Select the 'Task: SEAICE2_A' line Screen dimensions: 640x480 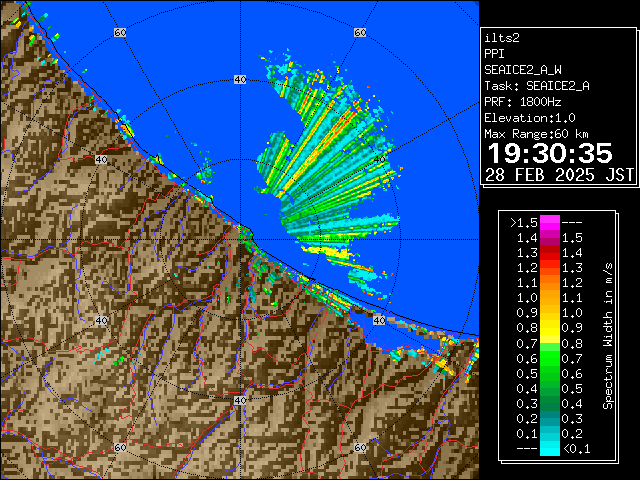tap(537, 86)
